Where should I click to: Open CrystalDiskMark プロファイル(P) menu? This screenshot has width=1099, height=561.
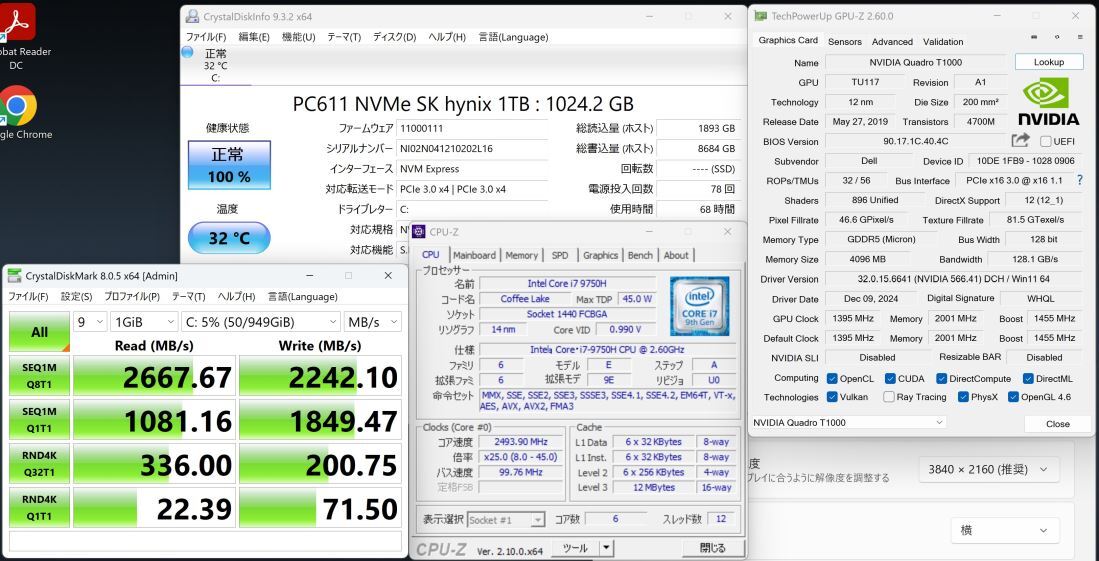pyautogui.click(x=132, y=297)
